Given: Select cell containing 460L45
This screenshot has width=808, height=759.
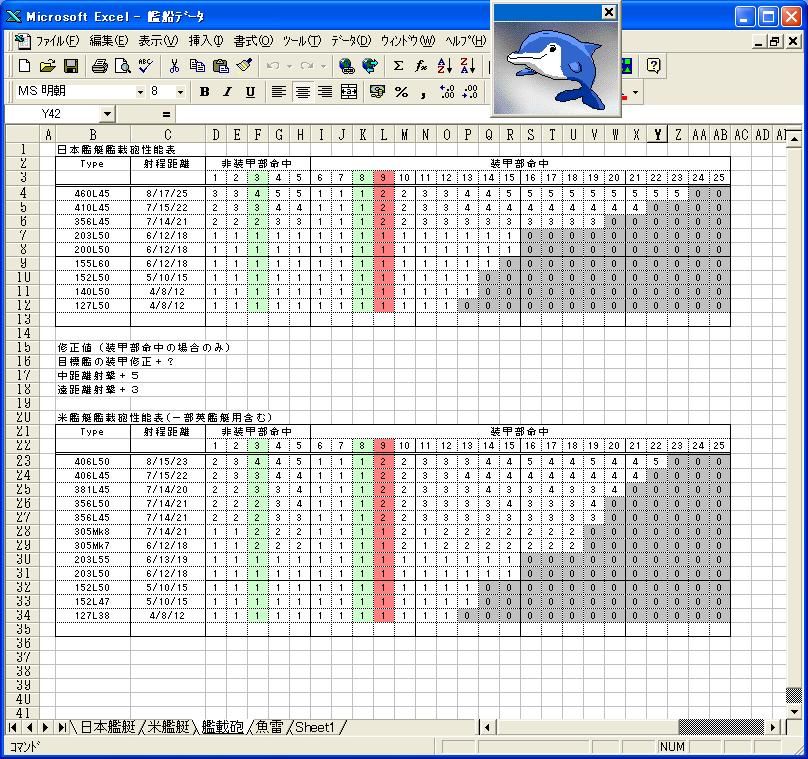Looking at the screenshot, I should [93, 194].
